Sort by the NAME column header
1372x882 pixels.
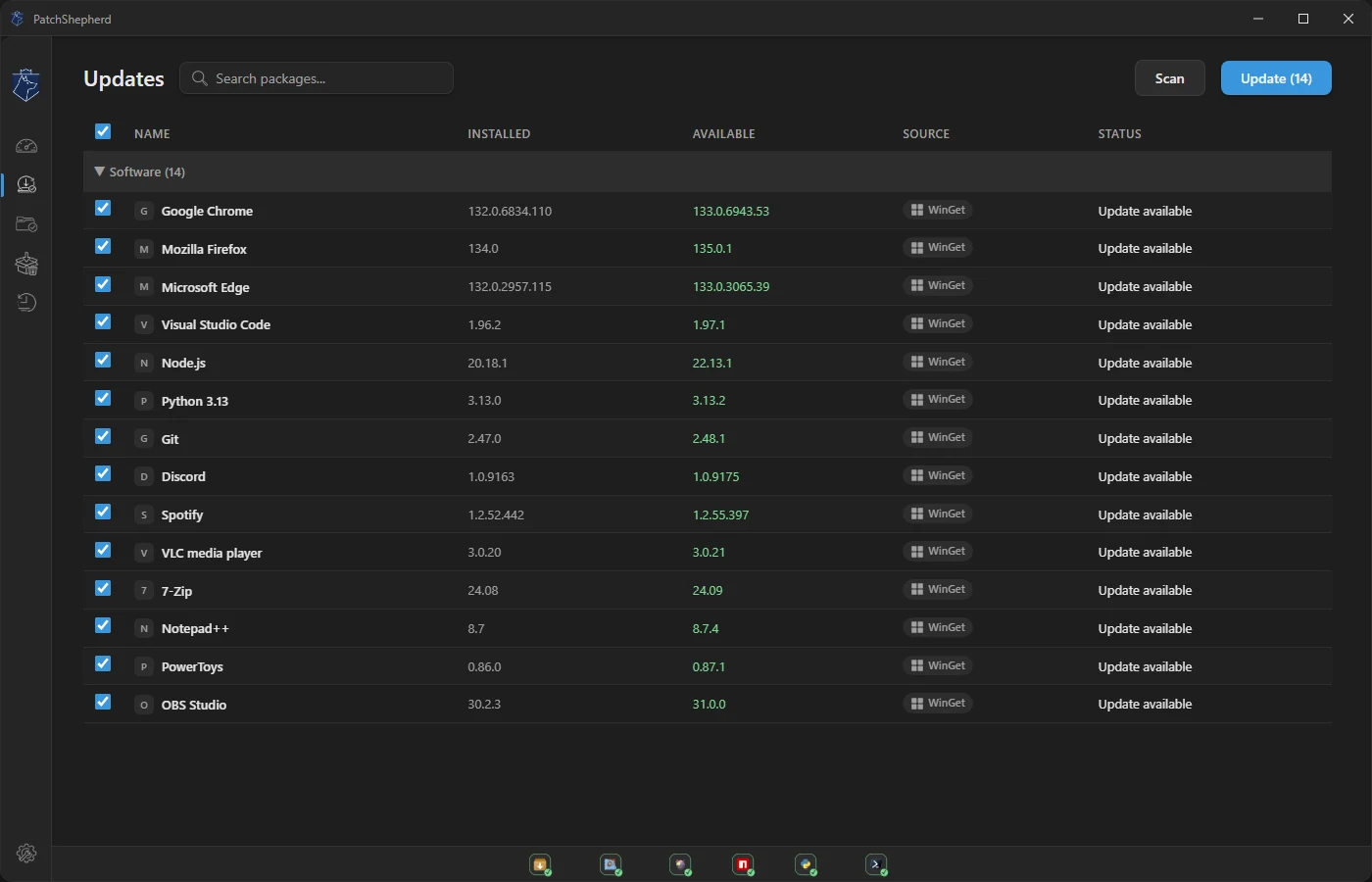tap(152, 134)
